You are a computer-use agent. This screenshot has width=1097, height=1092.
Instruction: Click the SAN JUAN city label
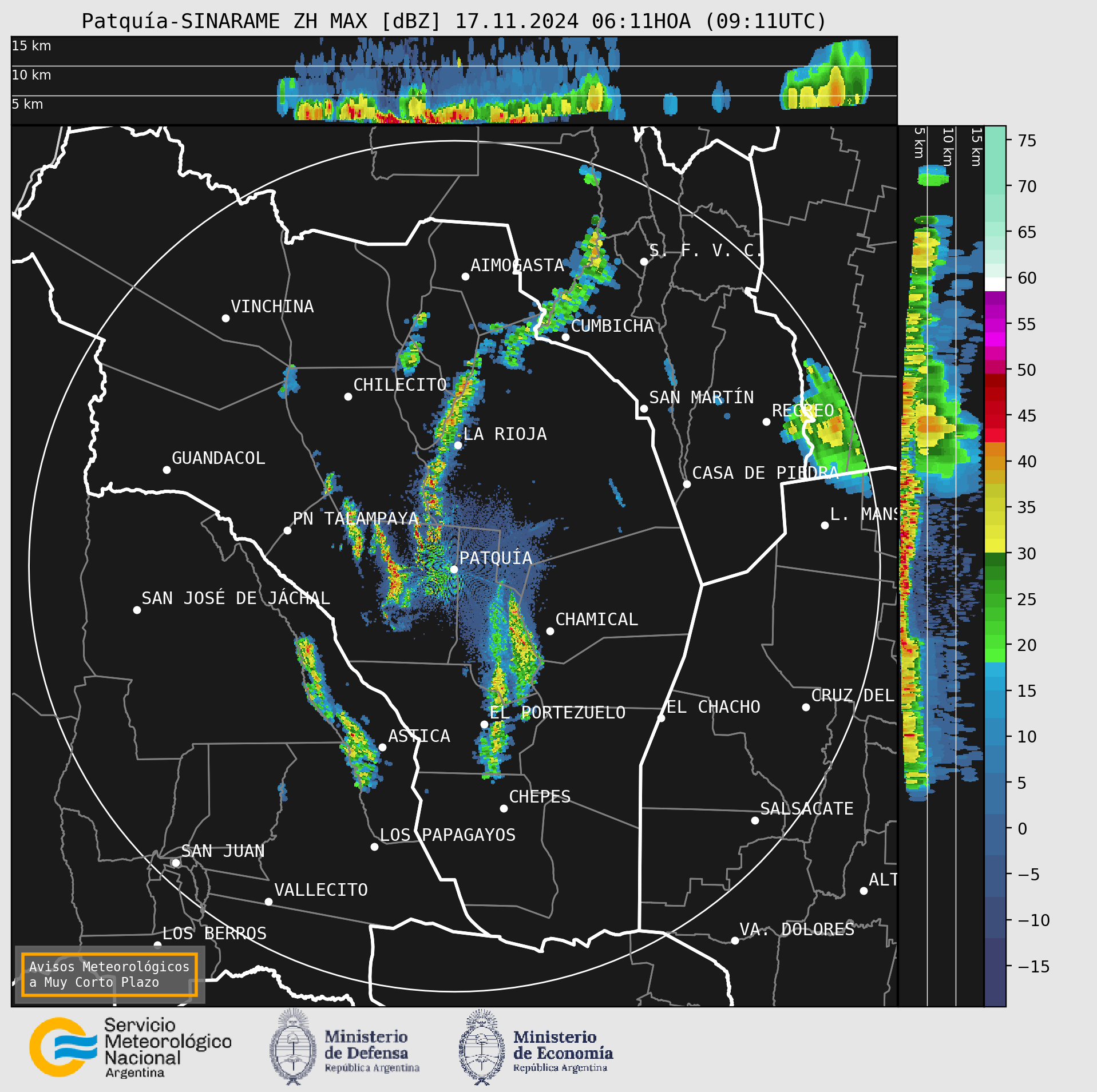[x=223, y=851]
